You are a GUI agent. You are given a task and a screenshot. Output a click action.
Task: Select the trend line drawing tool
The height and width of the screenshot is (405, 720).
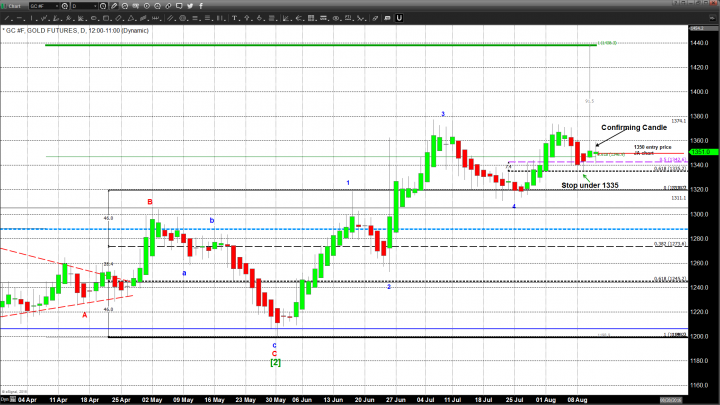coord(6,18)
